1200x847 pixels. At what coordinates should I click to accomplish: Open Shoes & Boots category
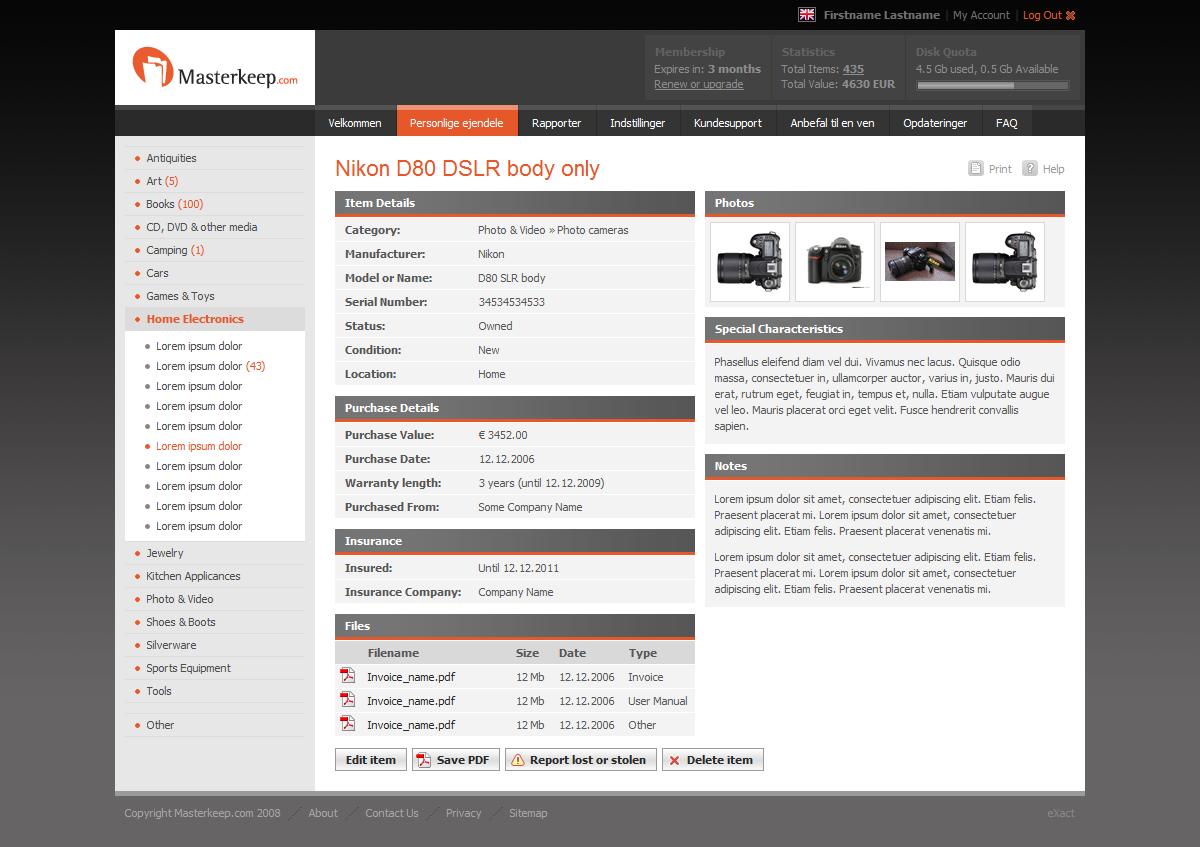[x=181, y=622]
